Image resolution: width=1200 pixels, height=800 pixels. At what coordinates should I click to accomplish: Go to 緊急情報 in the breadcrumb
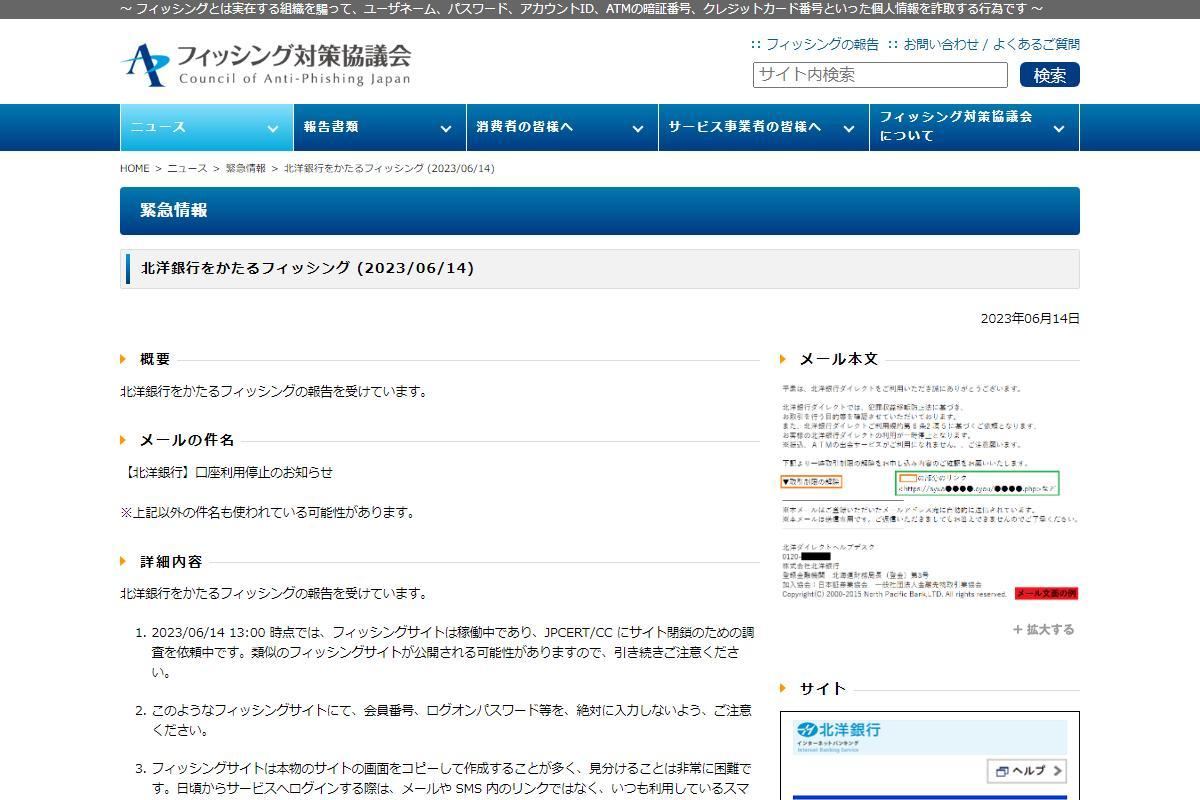245,168
